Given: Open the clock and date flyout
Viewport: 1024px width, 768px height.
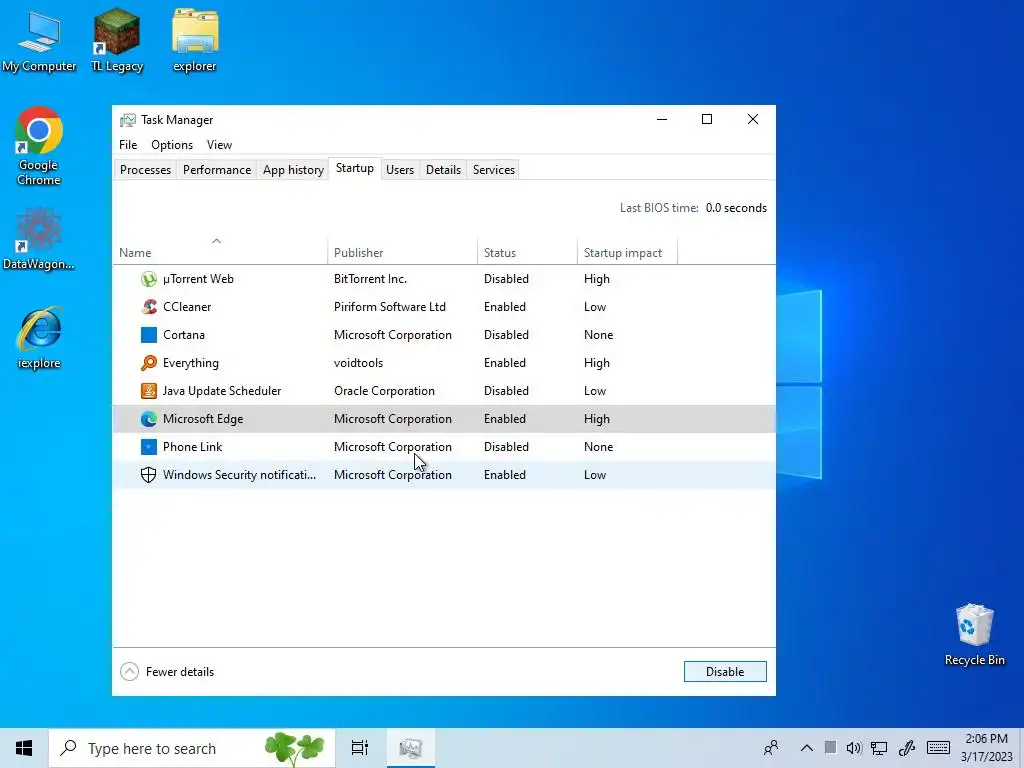Looking at the screenshot, I should pyautogui.click(x=986, y=748).
